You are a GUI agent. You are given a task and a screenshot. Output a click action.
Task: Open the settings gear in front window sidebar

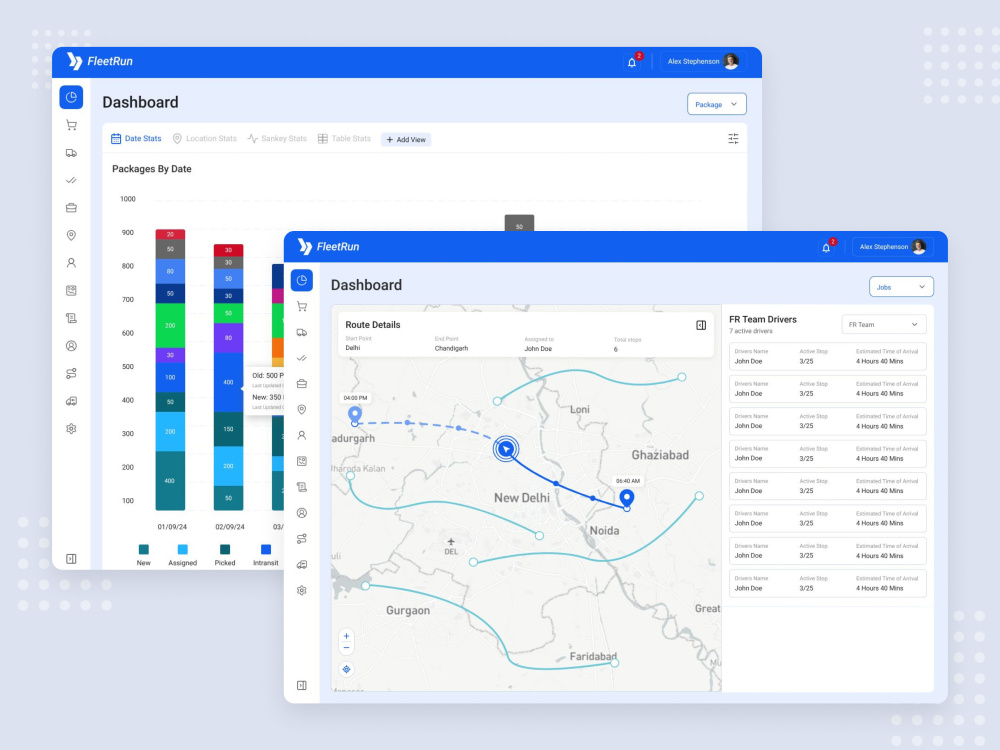302,591
